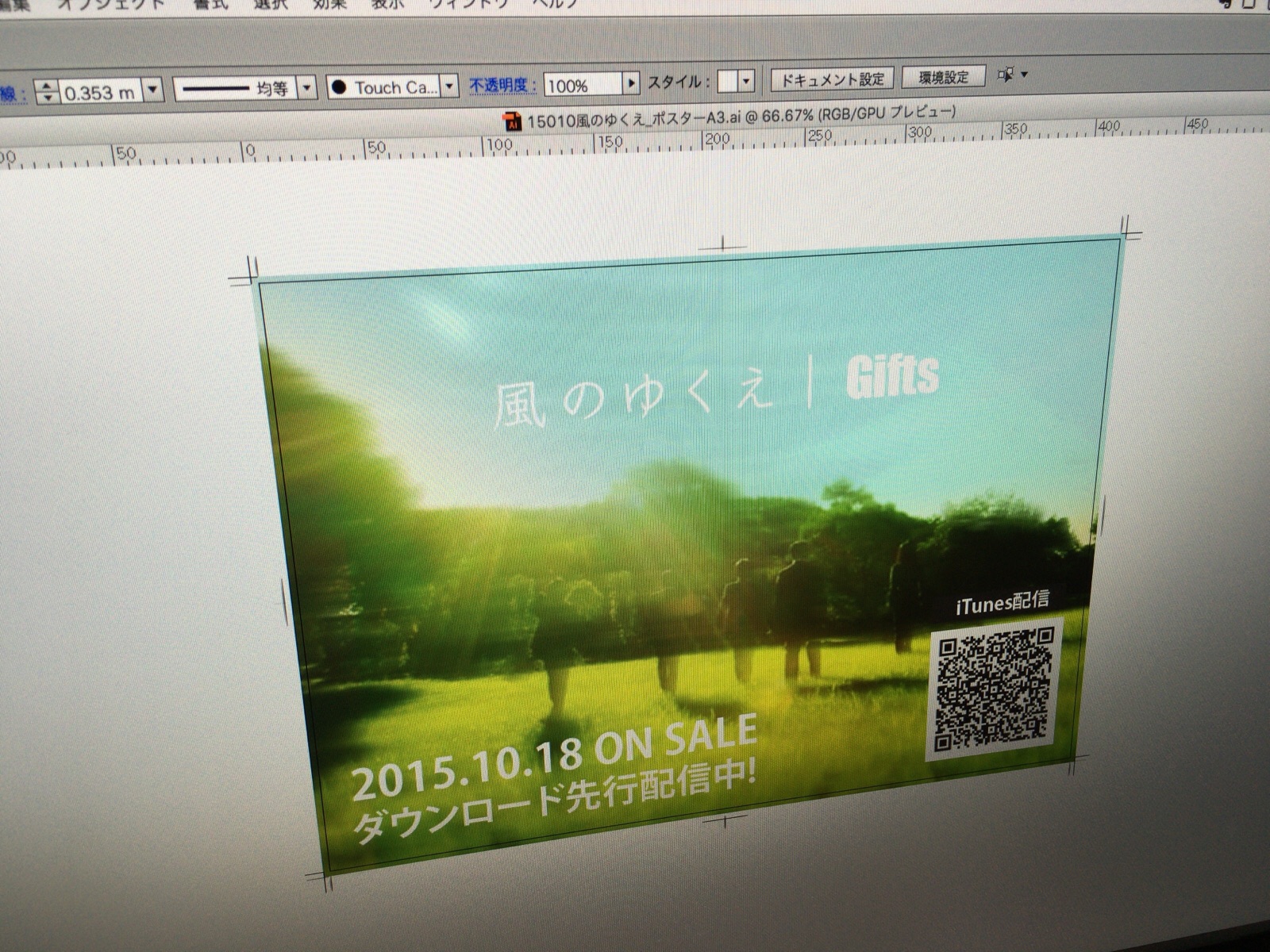Click the Illustrator file icon in document title

coord(511,121)
